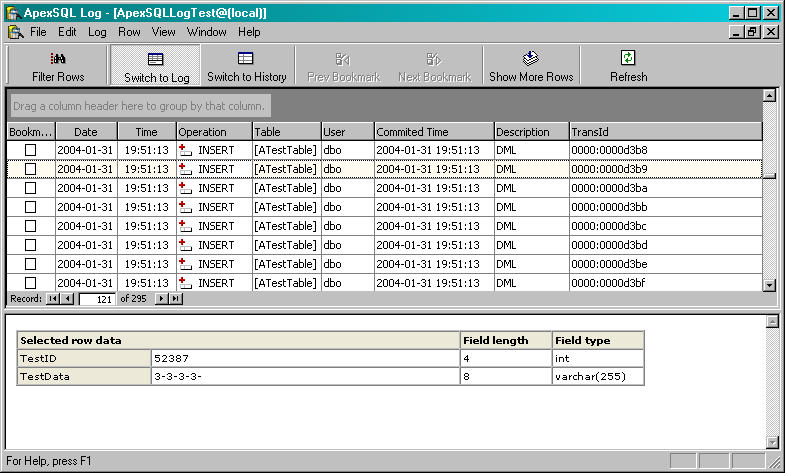This screenshot has width=785, height=473.
Task: Toggle bookmark for row 0000:0000d3ba
Action: click(31, 188)
